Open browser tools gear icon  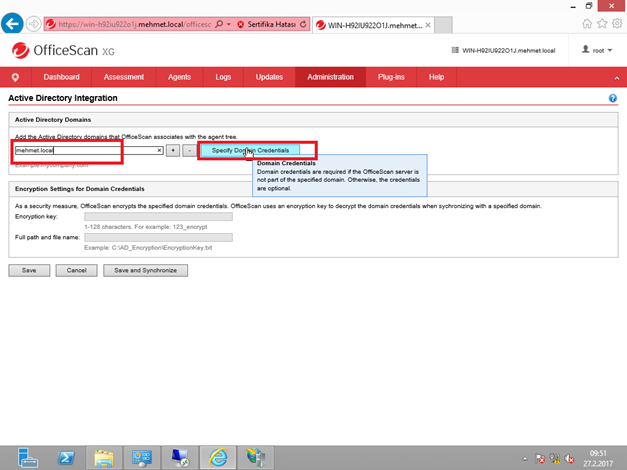[x=617, y=24]
